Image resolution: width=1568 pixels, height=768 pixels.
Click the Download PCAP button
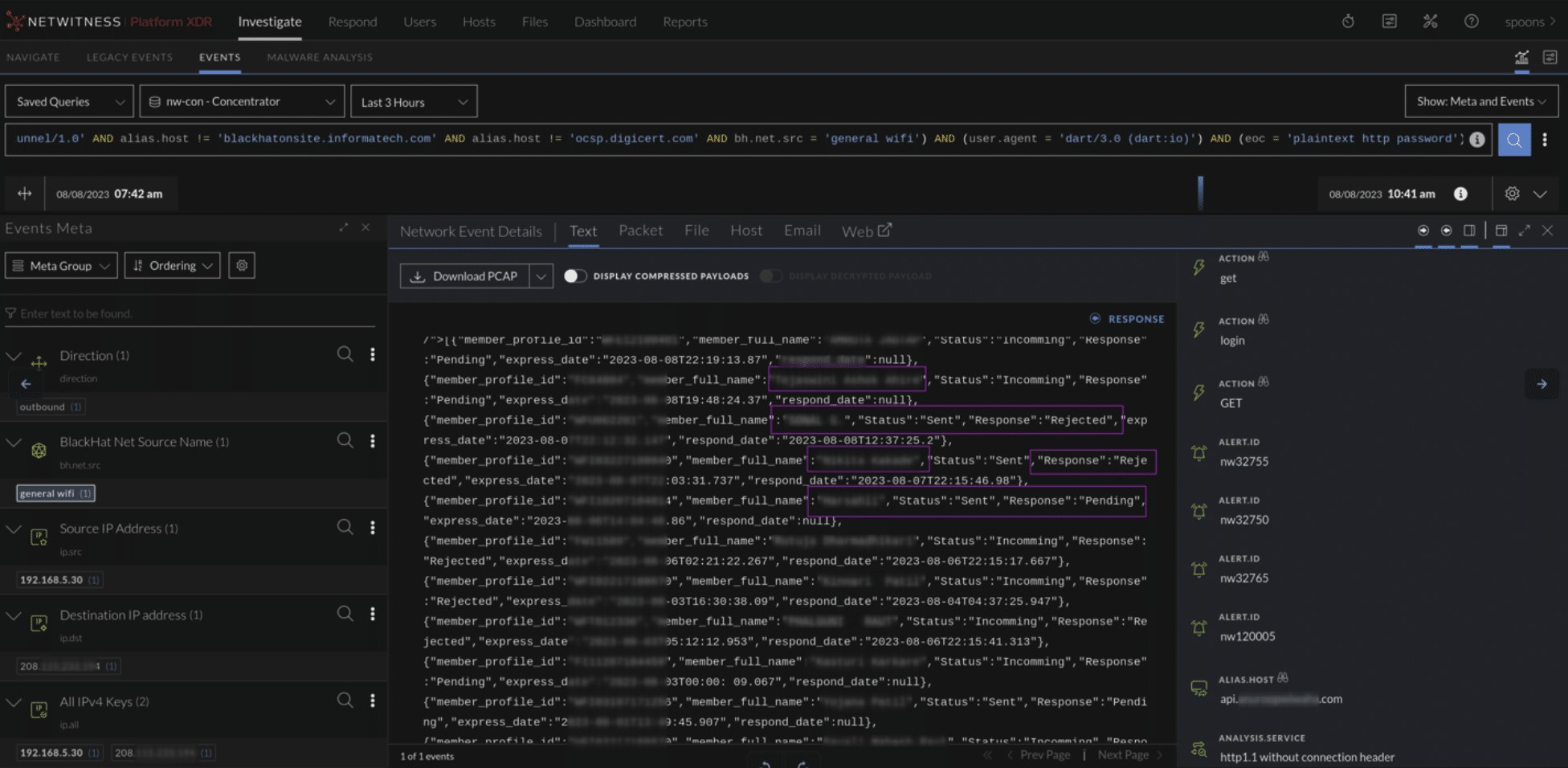[464, 276]
